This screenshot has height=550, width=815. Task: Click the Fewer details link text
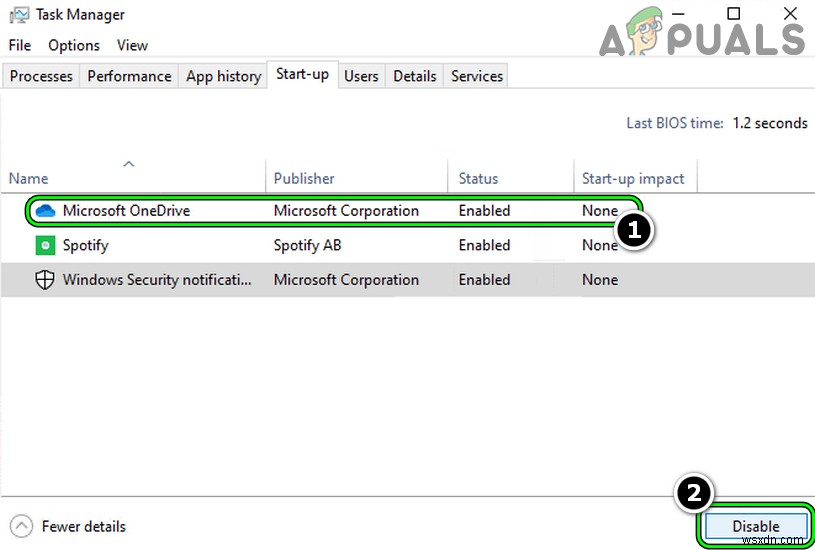84,526
